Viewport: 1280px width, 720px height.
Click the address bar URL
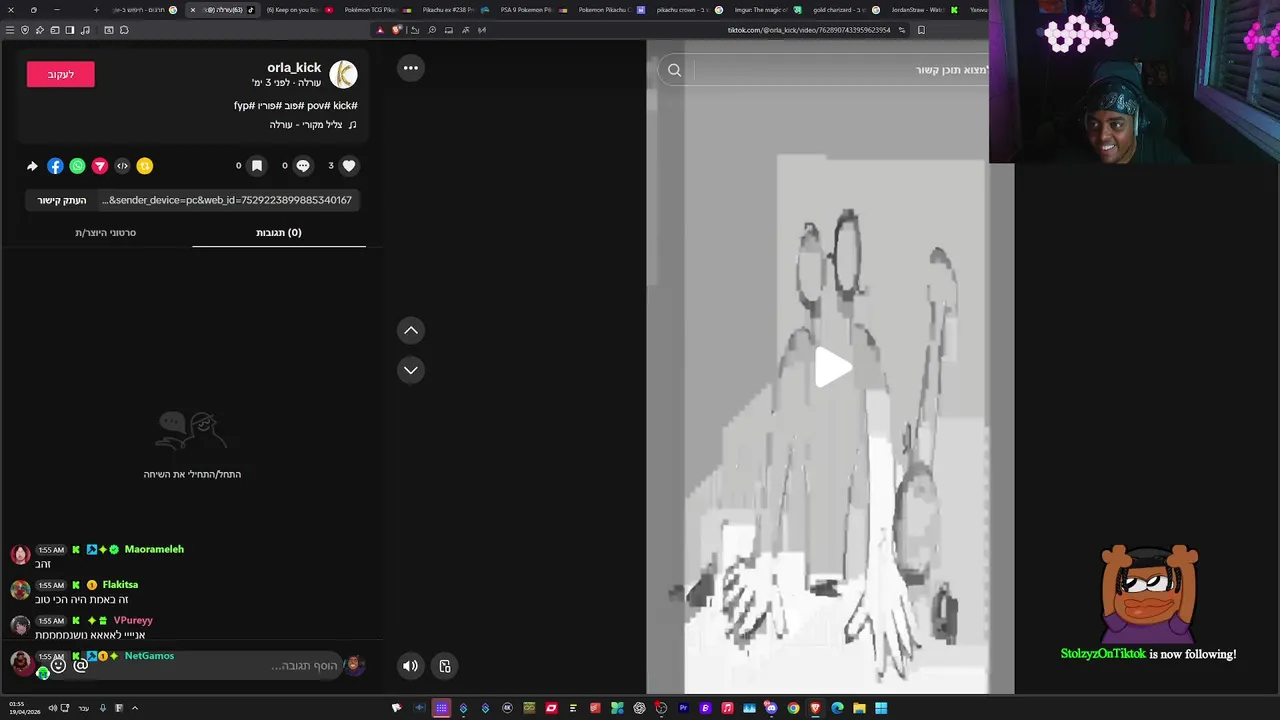[x=808, y=30]
